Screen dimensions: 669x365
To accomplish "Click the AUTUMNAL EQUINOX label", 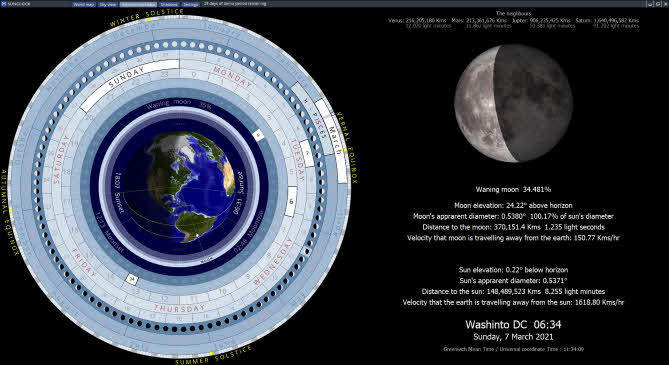I will point(10,213).
